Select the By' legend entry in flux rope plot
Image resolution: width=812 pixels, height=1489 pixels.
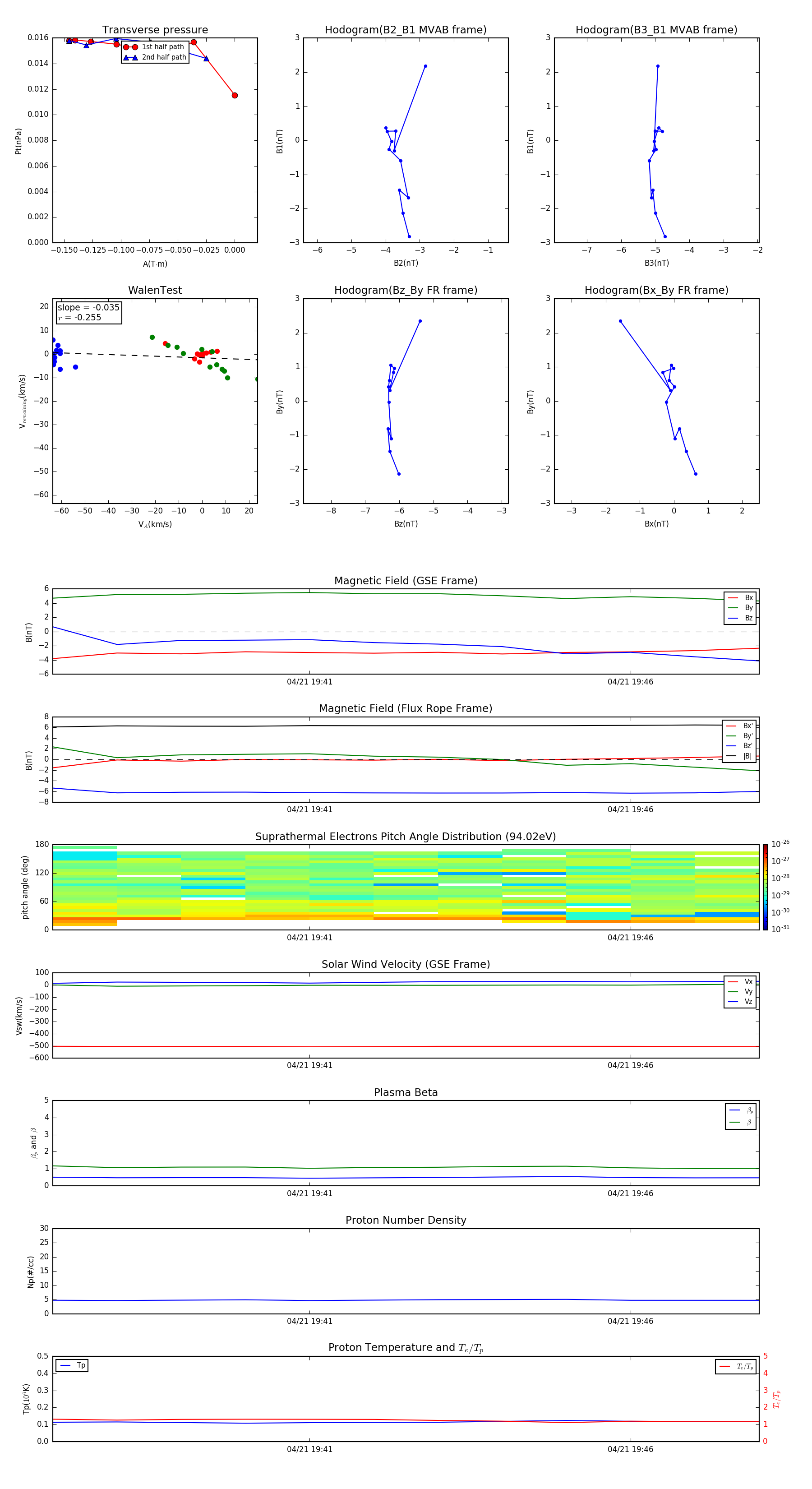pos(740,736)
